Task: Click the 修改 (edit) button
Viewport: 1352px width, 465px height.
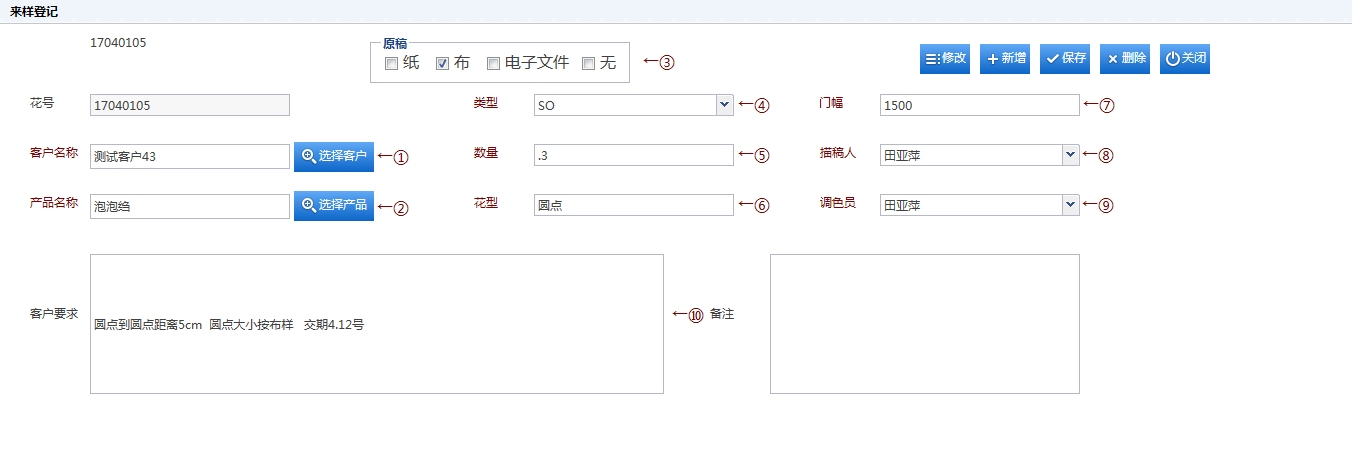Action: [944, 59]
